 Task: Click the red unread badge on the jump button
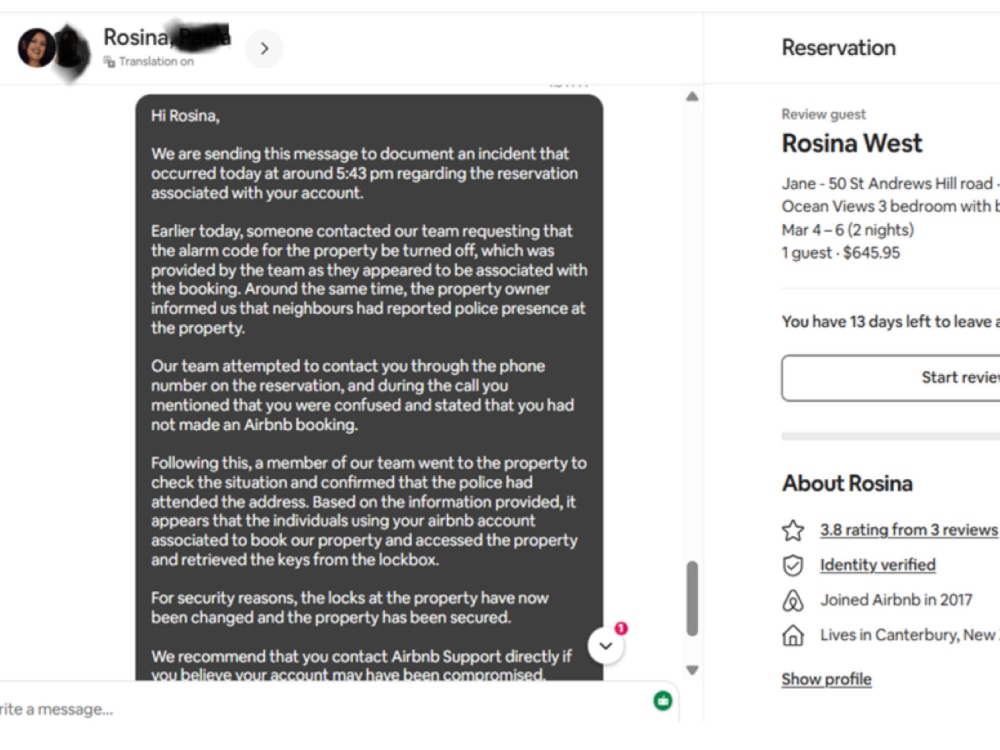click(x=621, y=628)
